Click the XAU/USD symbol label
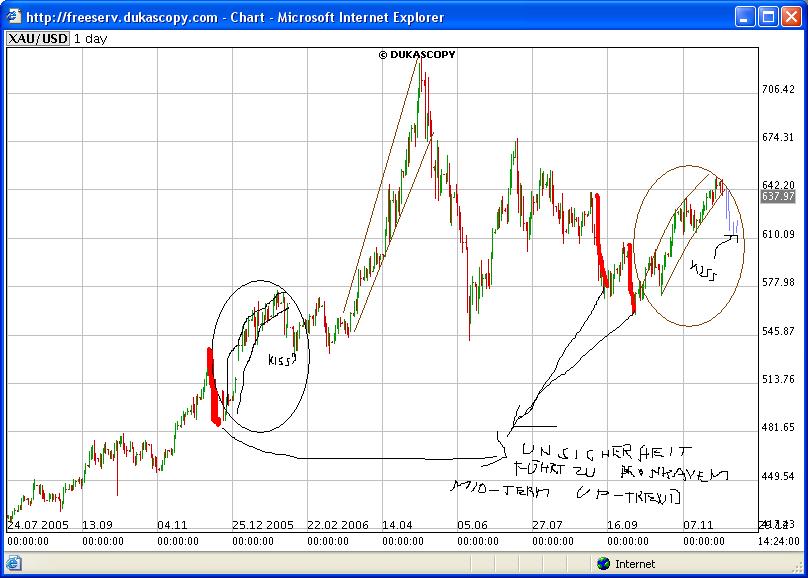The height and width of the screenshot is (578, 808). tap(35, 37)
